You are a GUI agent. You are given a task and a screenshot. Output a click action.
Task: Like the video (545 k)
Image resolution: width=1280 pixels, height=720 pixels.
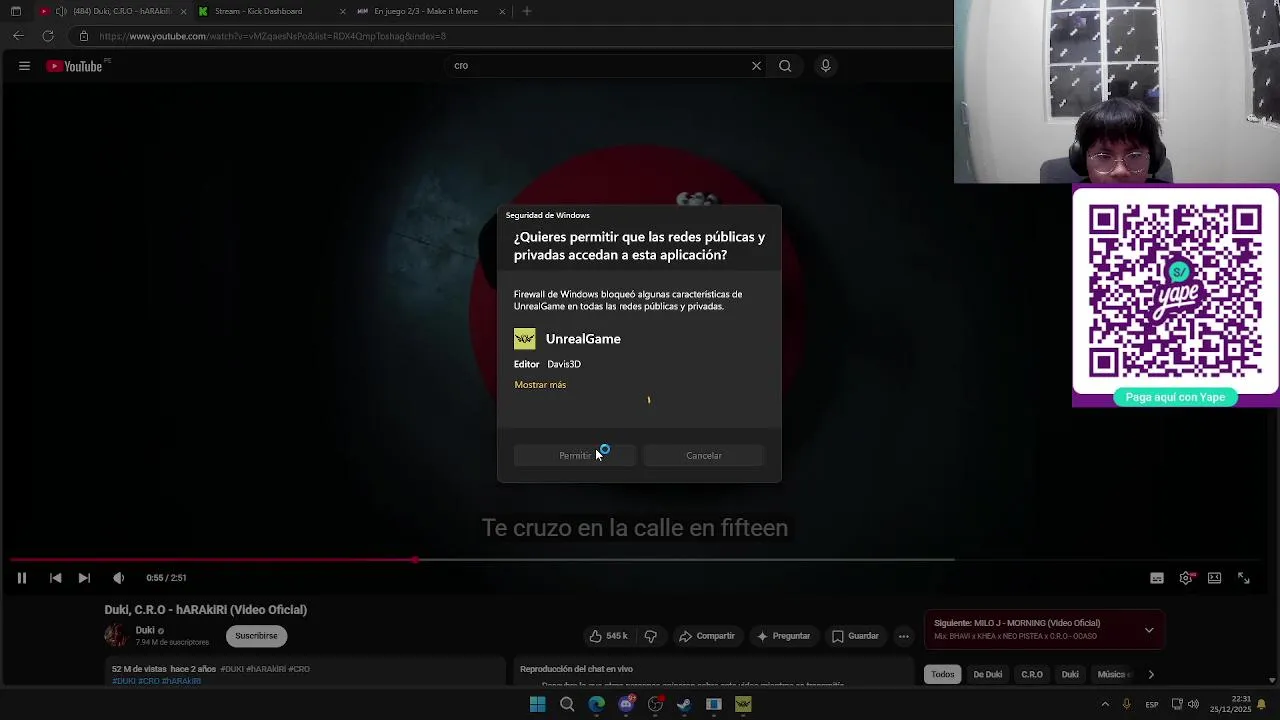click(608, 636)
